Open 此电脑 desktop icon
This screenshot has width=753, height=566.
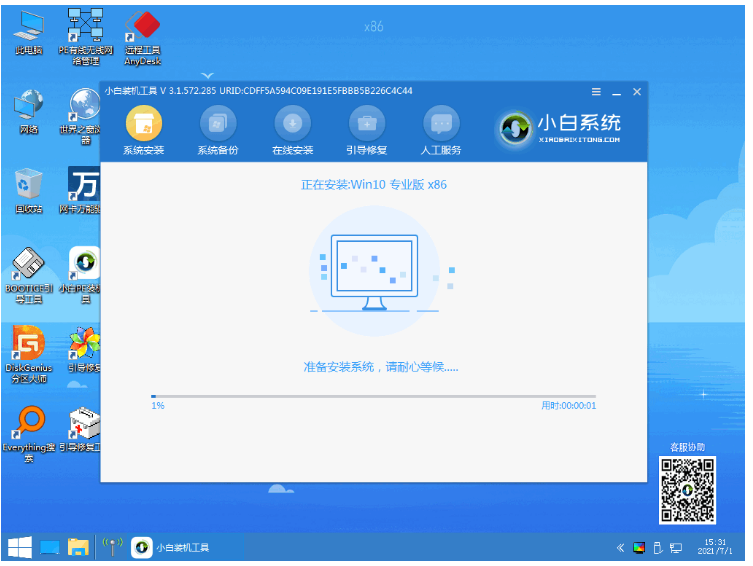coord(28,28)
